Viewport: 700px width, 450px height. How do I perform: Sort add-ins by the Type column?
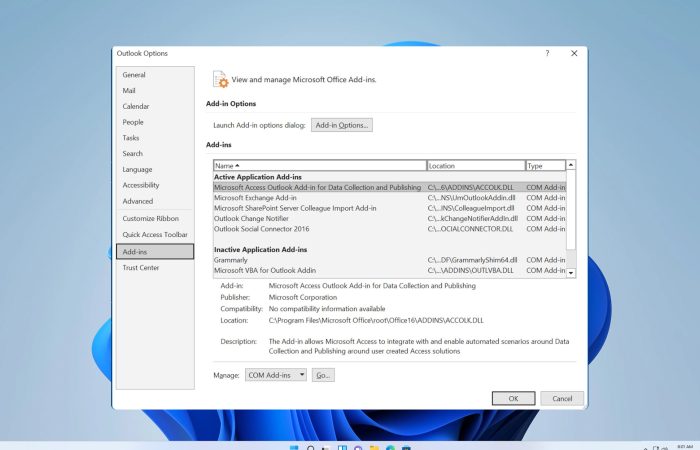point(546,166)
